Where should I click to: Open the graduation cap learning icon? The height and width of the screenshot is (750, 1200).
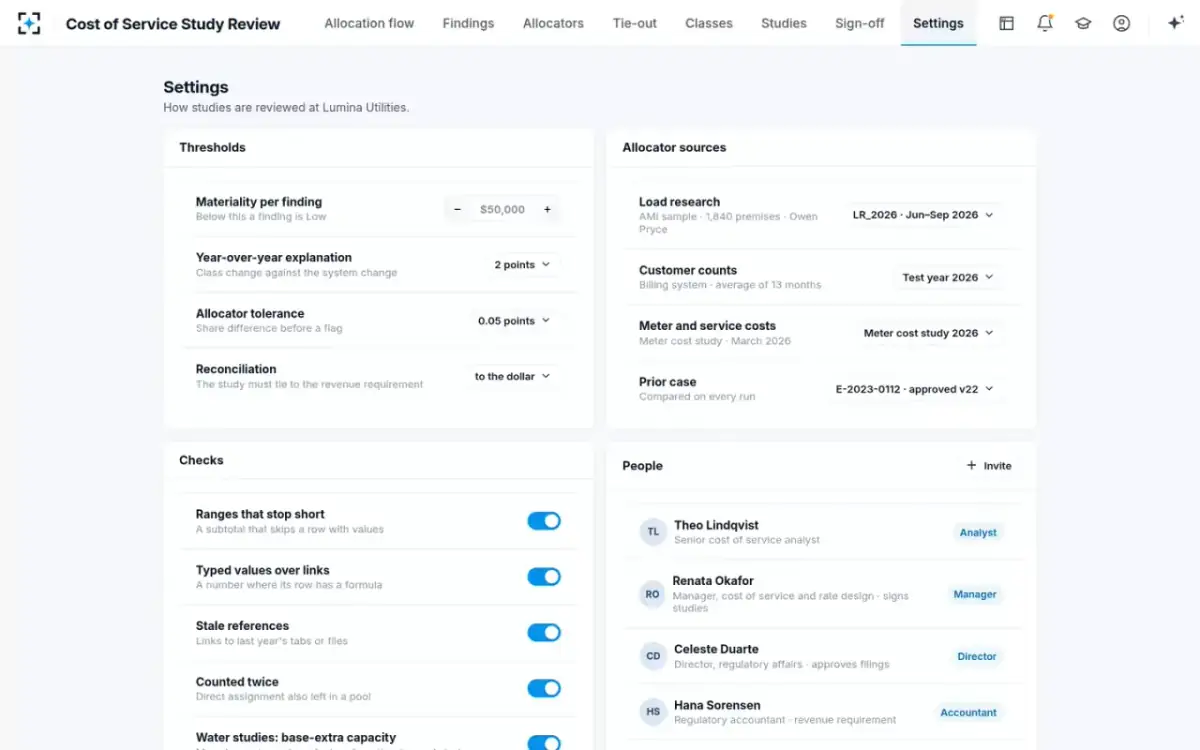coord(1083,23)
